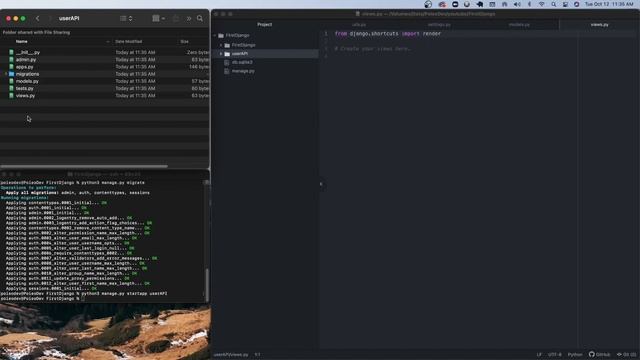Select the __init__.py file icon in Finder
This screenshot has height=360, width=640.
11,52
